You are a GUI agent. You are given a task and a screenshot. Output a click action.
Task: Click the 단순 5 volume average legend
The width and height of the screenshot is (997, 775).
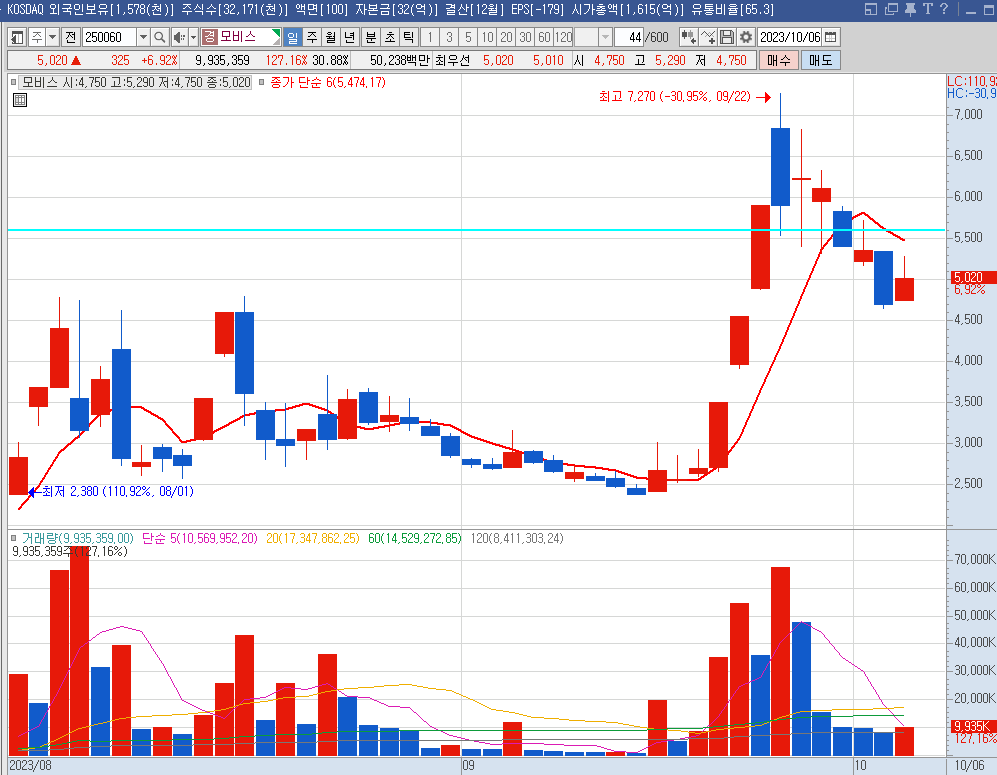200,538
